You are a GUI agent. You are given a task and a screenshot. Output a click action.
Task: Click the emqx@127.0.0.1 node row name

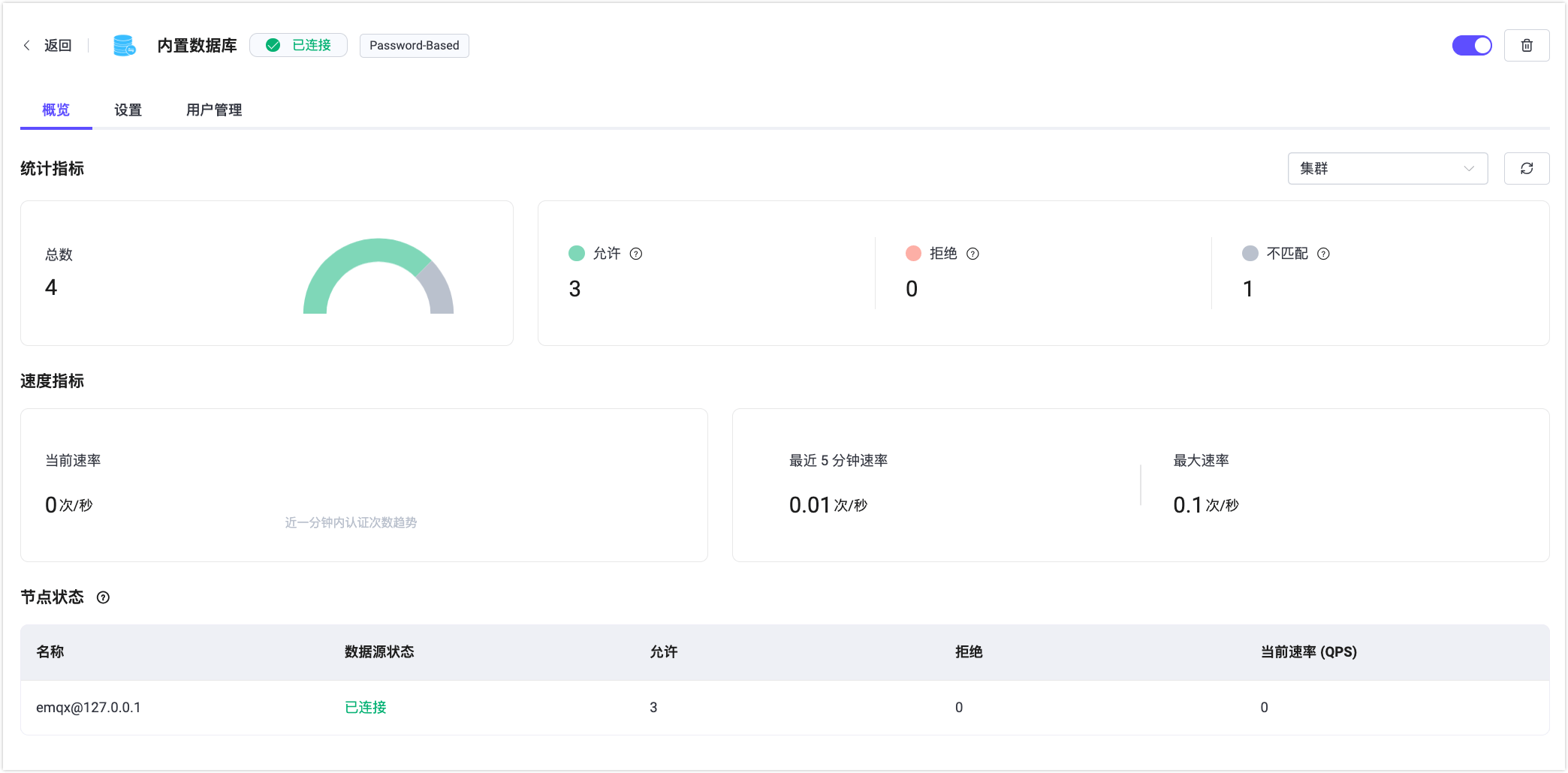point(89,708)
